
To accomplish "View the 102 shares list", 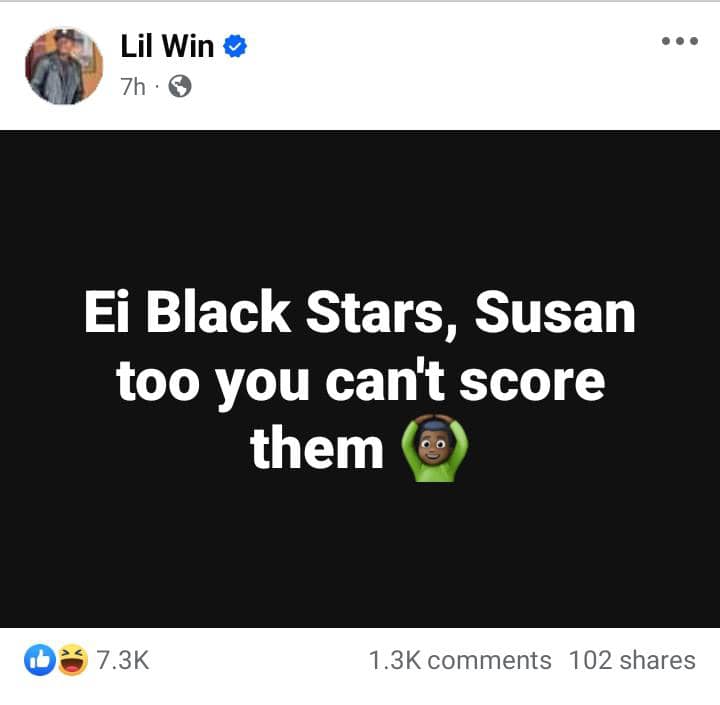I will click(632, 660).
